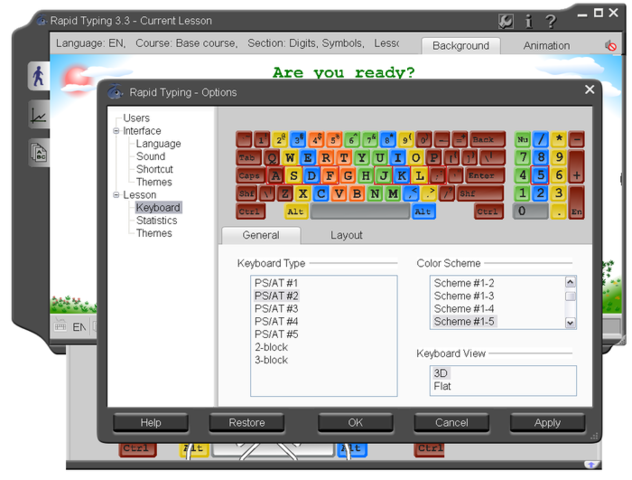The height and width of the screenshot is (480, 632).
Task: Select the walking man lesson sidebar icon
Action: tap(39, 76)
